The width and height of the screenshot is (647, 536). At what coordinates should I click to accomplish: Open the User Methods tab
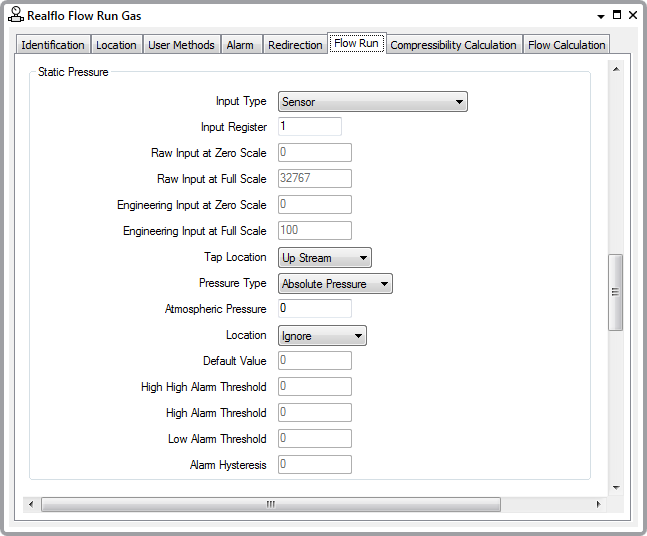click(181, 45)
